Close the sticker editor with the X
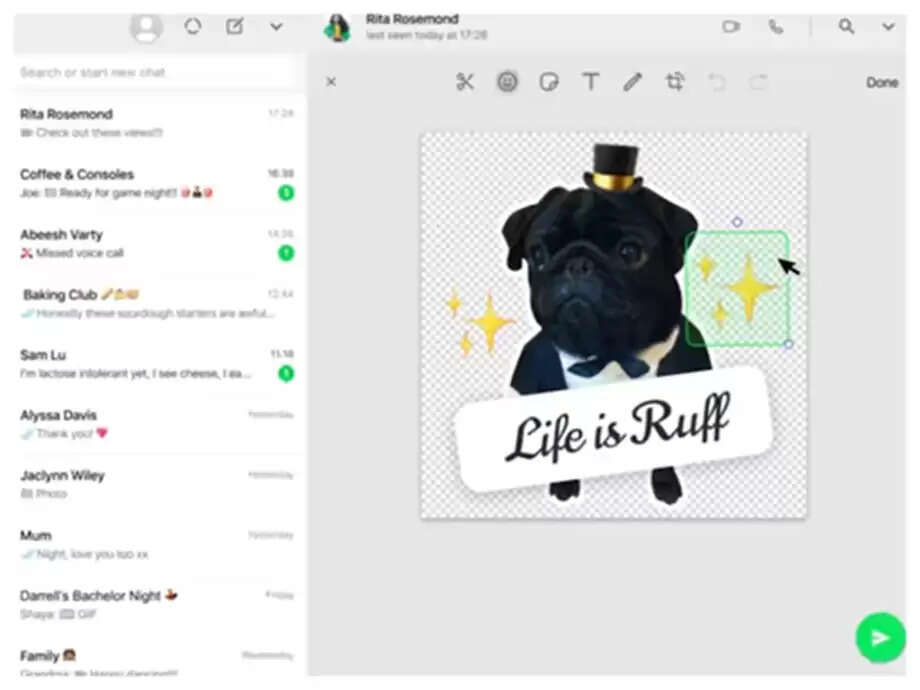The image size is (920, 690). pyautogui.click(x=331, y=82)
